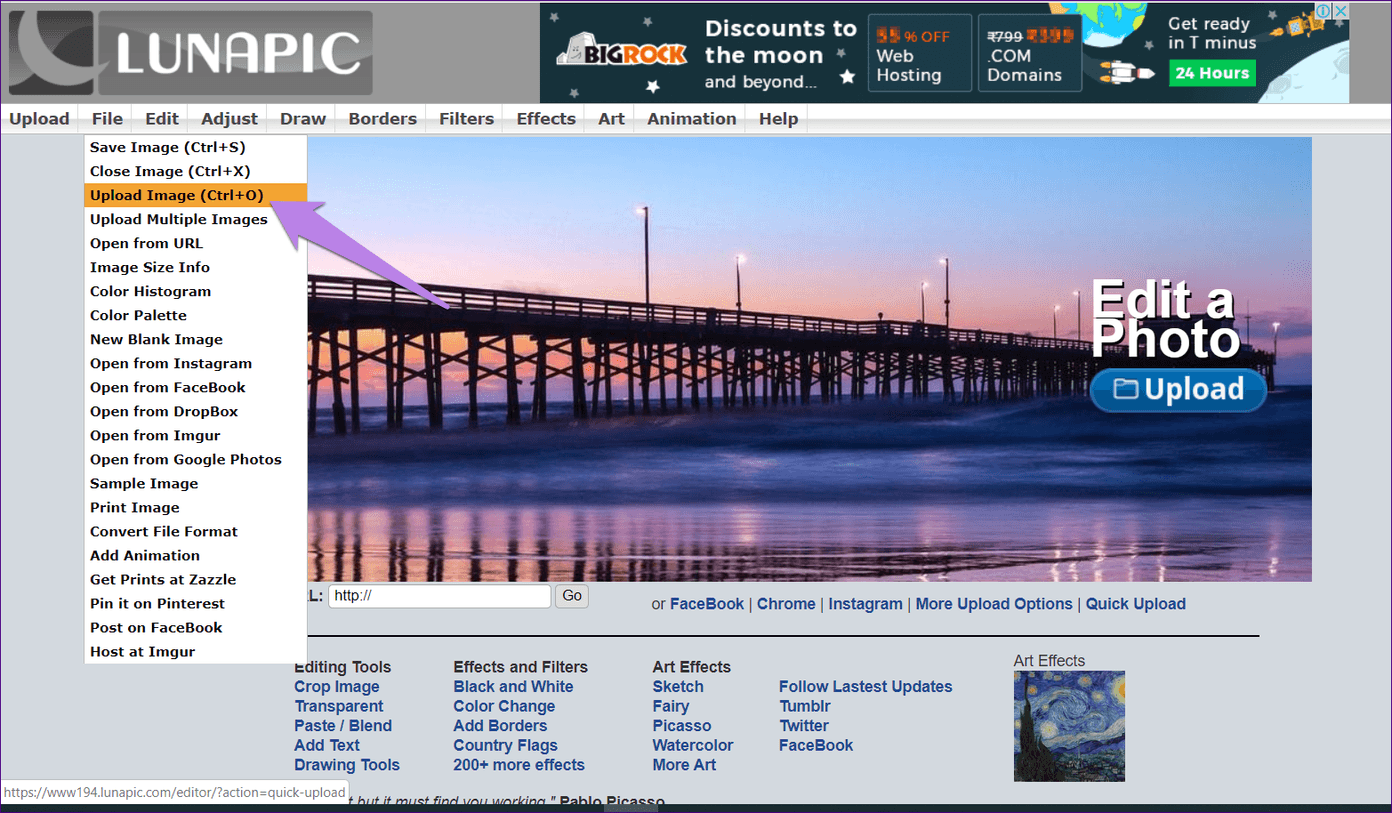Open the Starry Night Art Effects thumbnail
The image size is (1392, 813).
click(x=1069, y=726)
